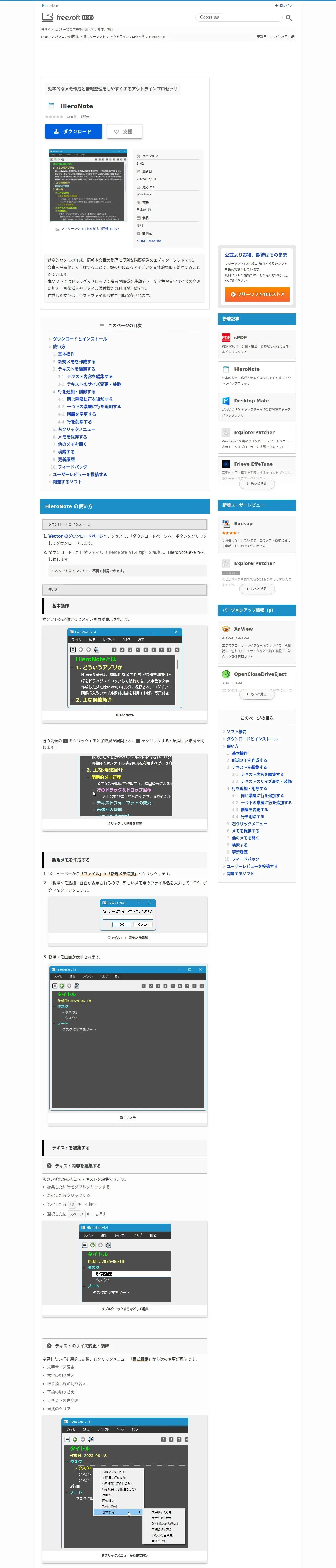
Task: Open 新規メモを作成する in main contents list
Action: click(77, 362)
